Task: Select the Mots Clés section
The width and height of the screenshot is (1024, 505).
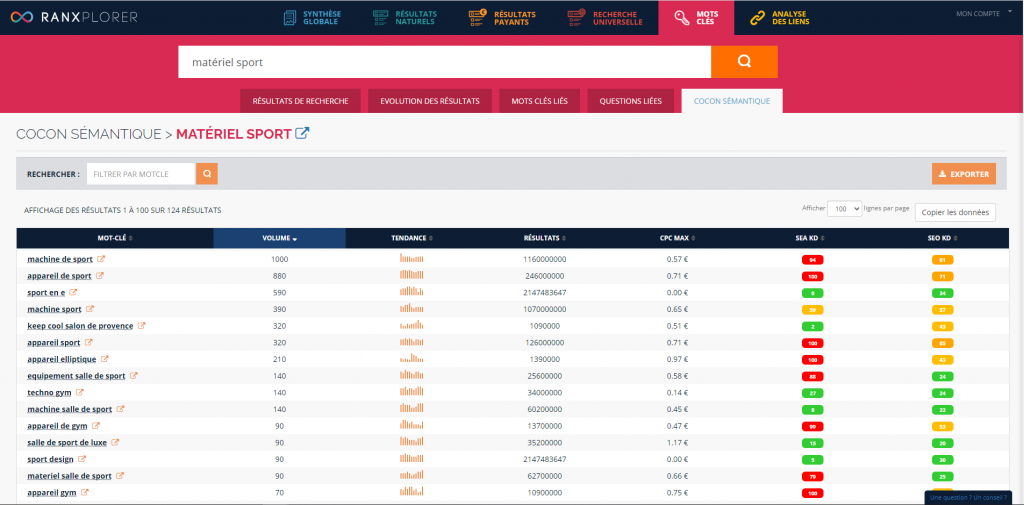Action: pos(696,17)
